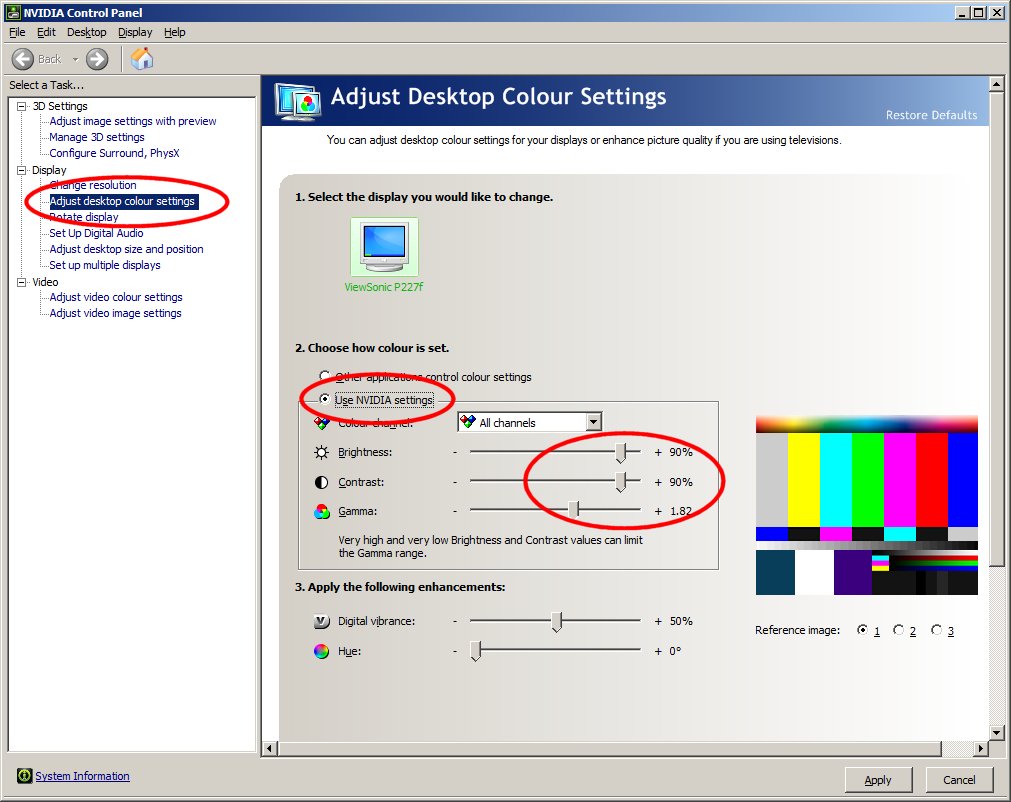This screenshot has width=1011, height=802.
Task: Open the Desktop menu
Action: click(86, 32)
